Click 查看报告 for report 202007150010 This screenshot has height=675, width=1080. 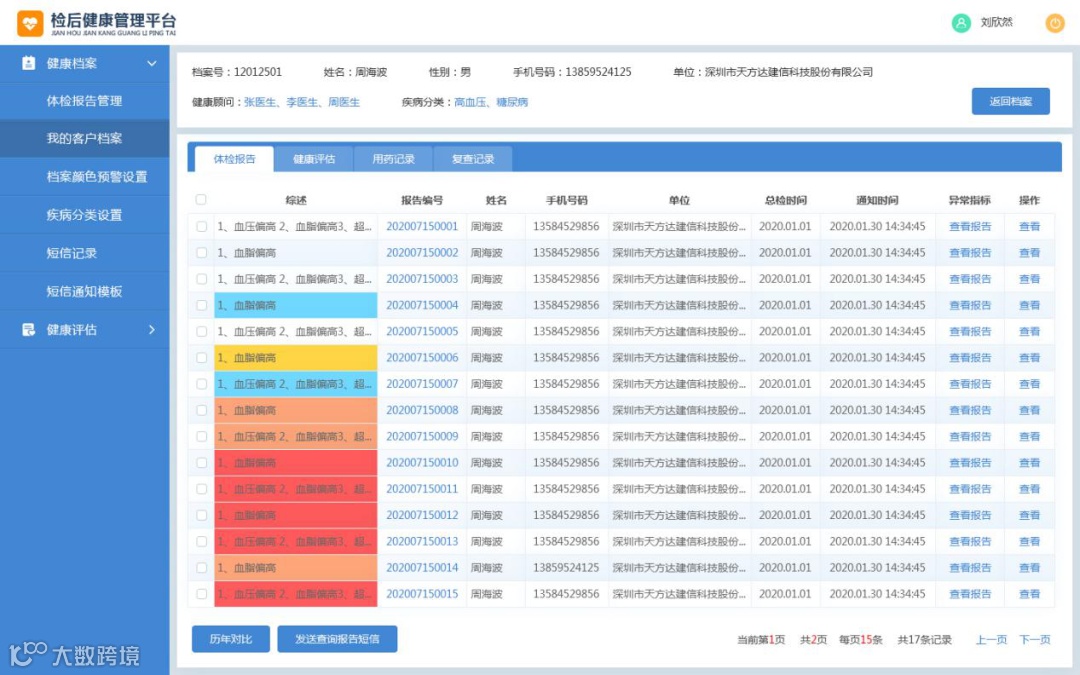coord(970,463)
